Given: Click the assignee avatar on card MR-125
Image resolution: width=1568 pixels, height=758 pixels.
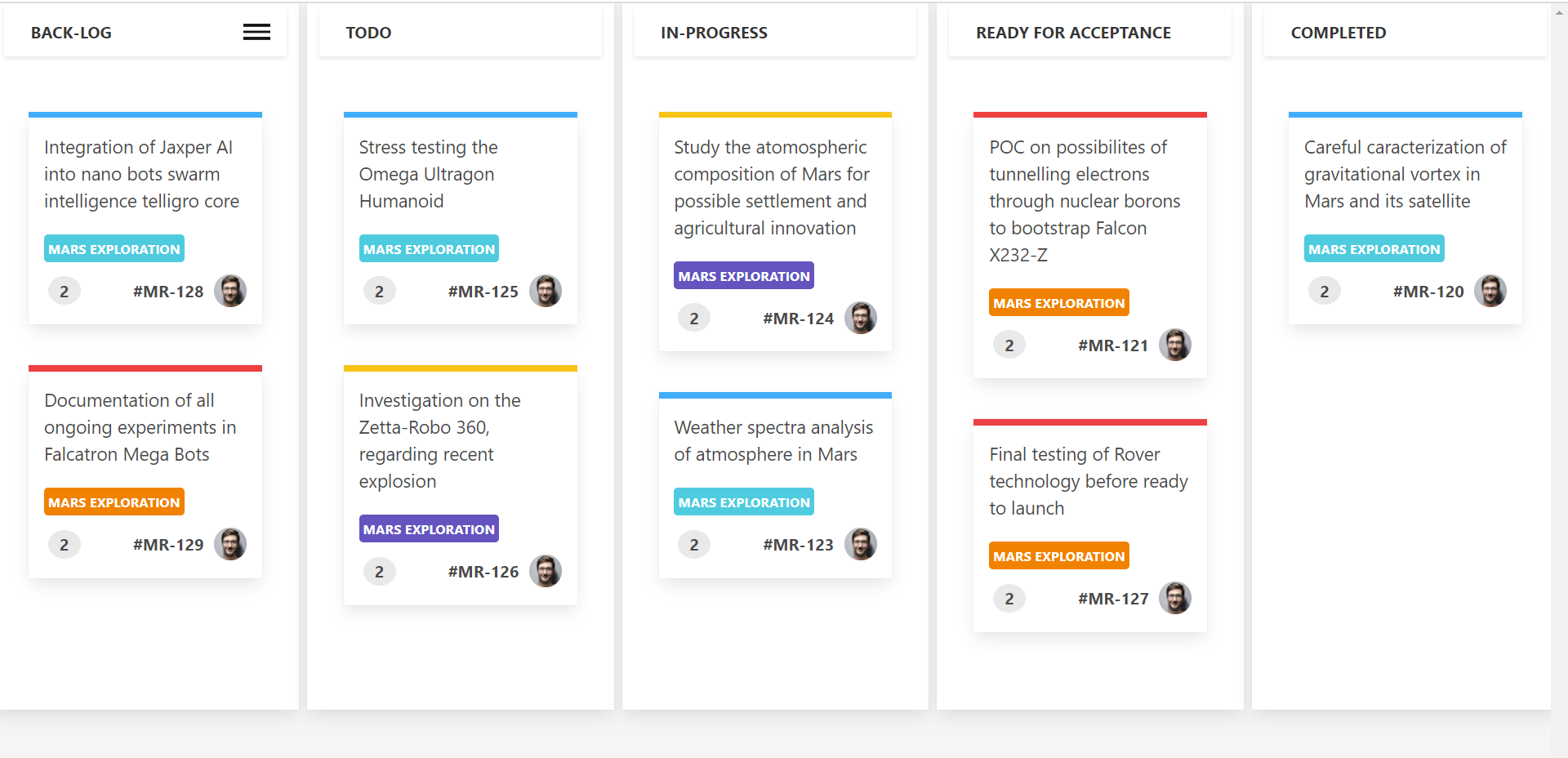Looking at the screenshot, I should (x=546, y=291).
